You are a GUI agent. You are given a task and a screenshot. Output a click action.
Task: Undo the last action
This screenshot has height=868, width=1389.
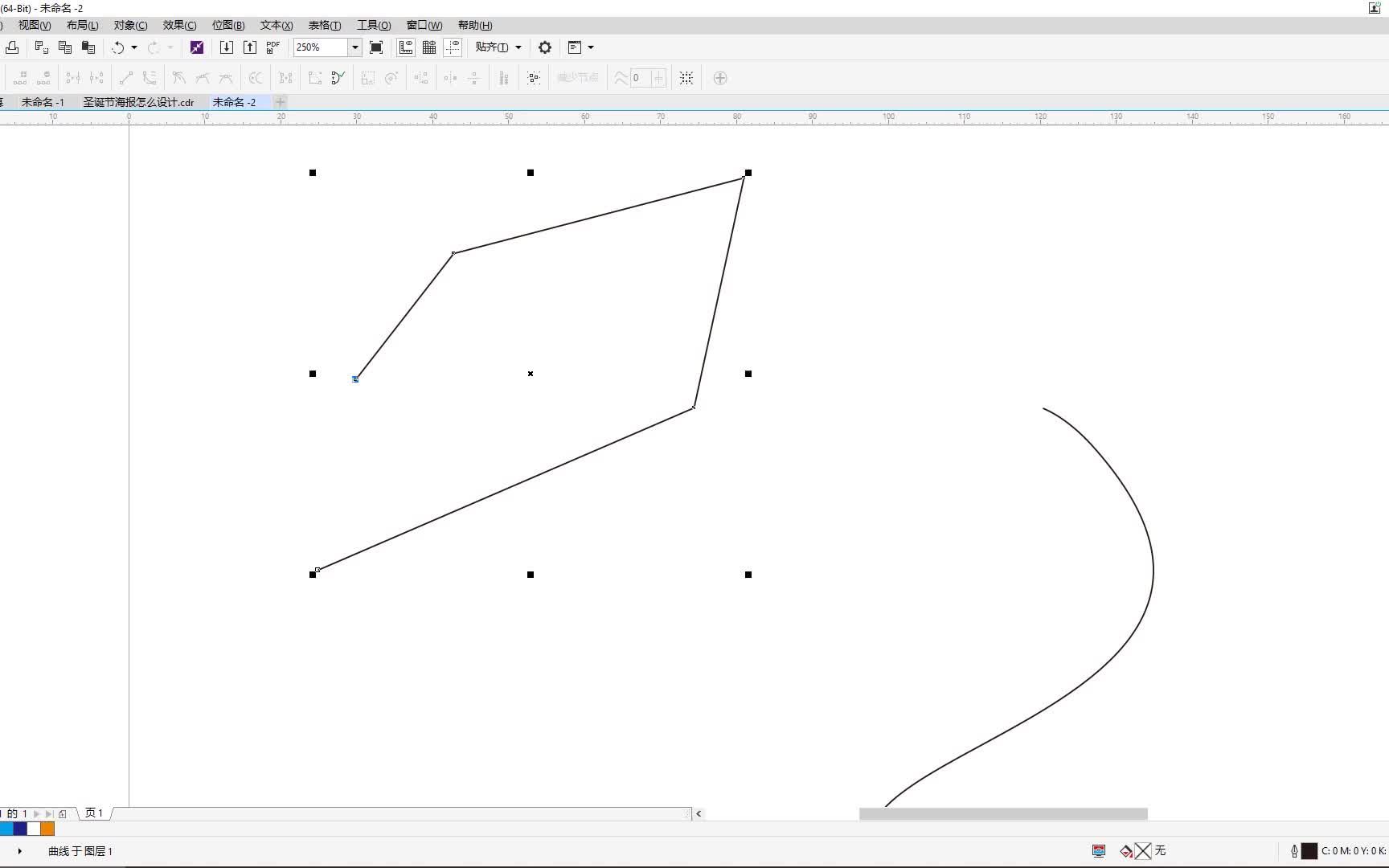(117, 47)
